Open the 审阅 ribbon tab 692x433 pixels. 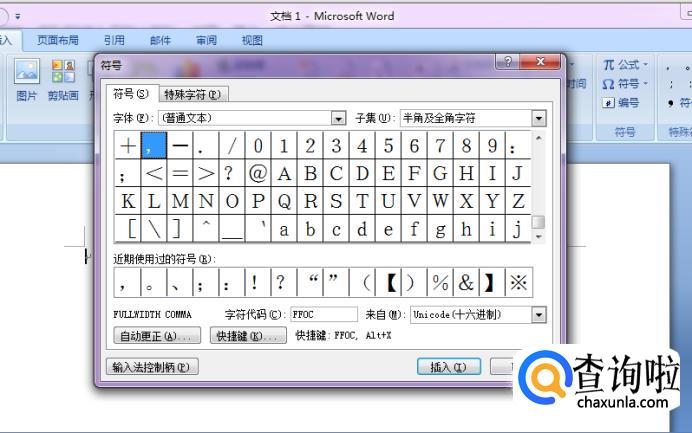(206, 41)
